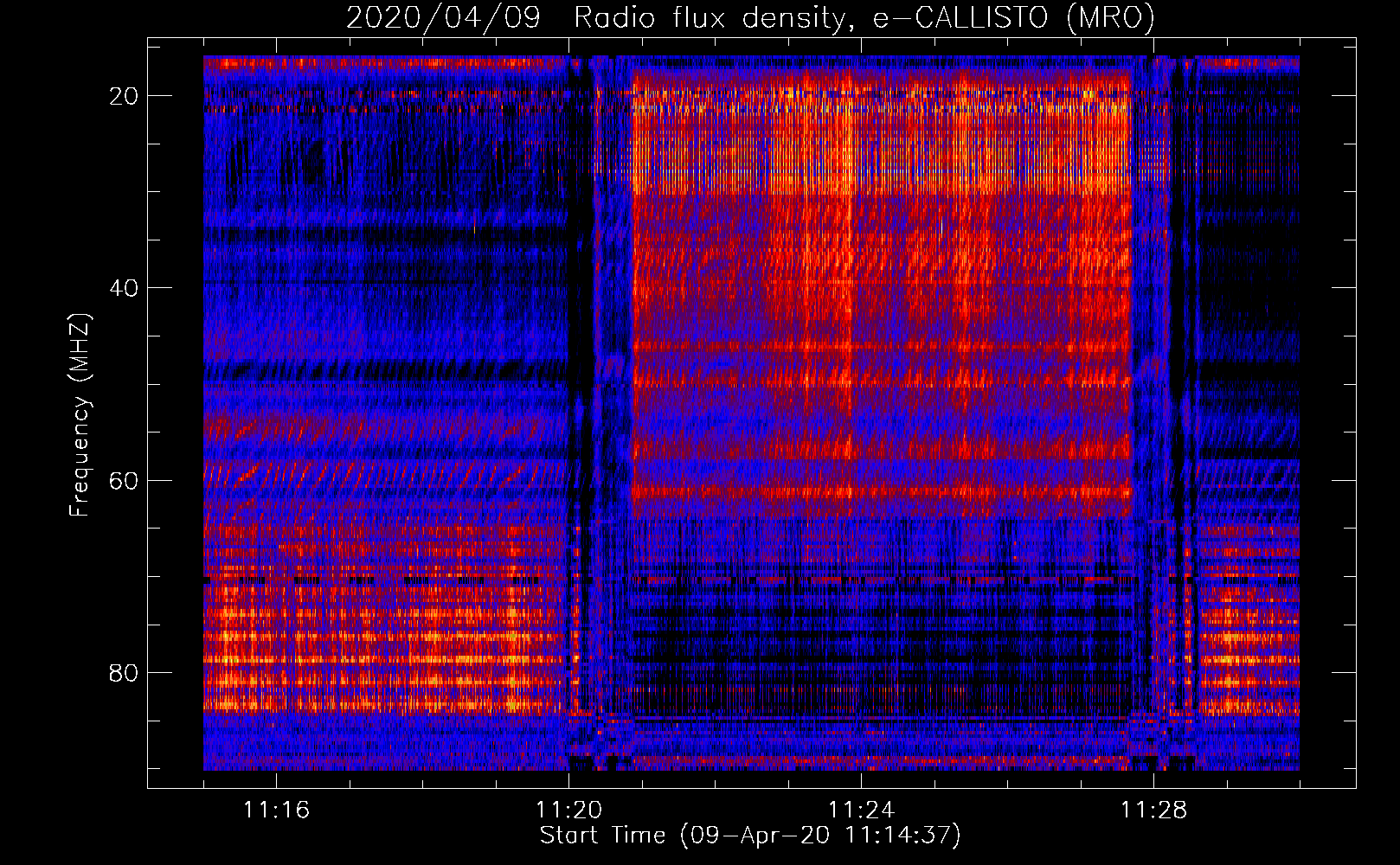Viewport: 1400px width, 865px height.
Task: Click the (MRO) station label in the title
Action: coord(1110,18)
